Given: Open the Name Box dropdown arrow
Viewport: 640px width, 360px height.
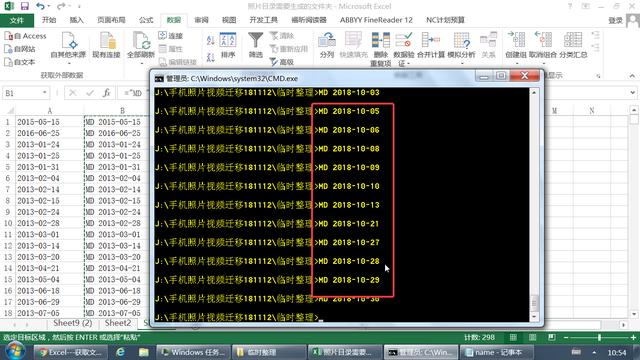Looking at the screenshot, I should [44, 93].
